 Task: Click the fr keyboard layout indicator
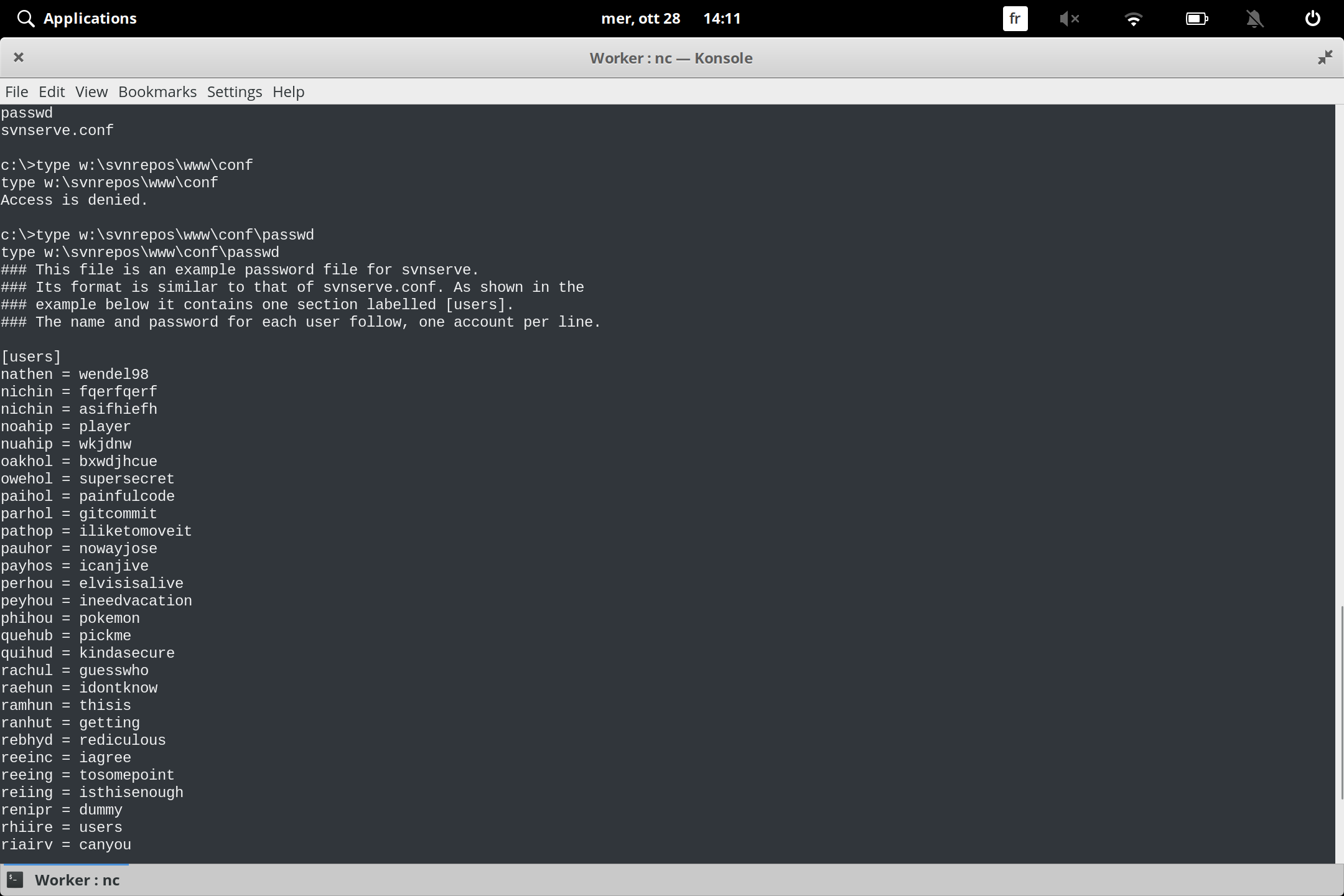click(1014, 18)
